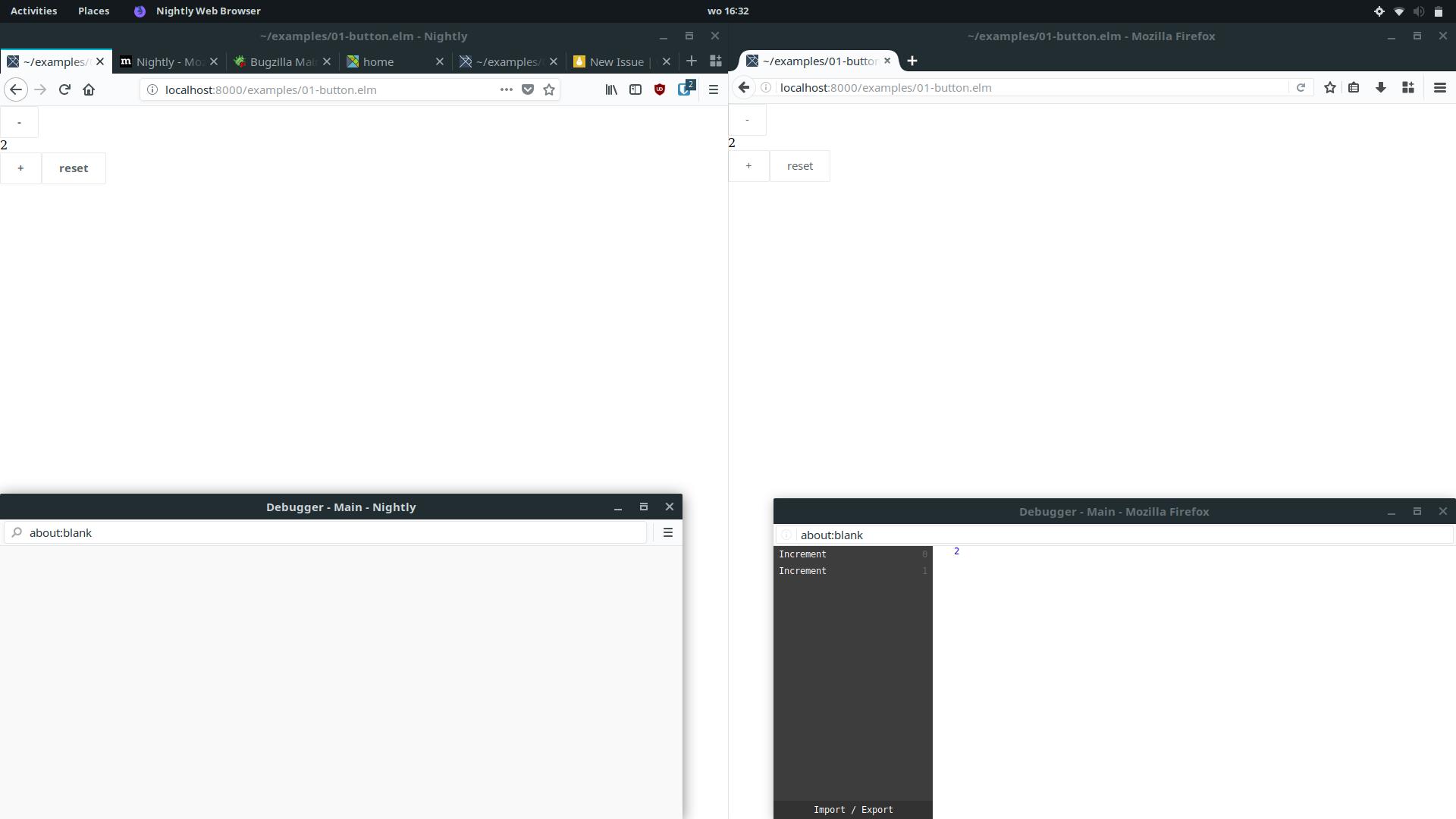Viewport: 1456px width, 819px height.
Task: Open the uBlock Origin extension icon
Action: [660, 89]
